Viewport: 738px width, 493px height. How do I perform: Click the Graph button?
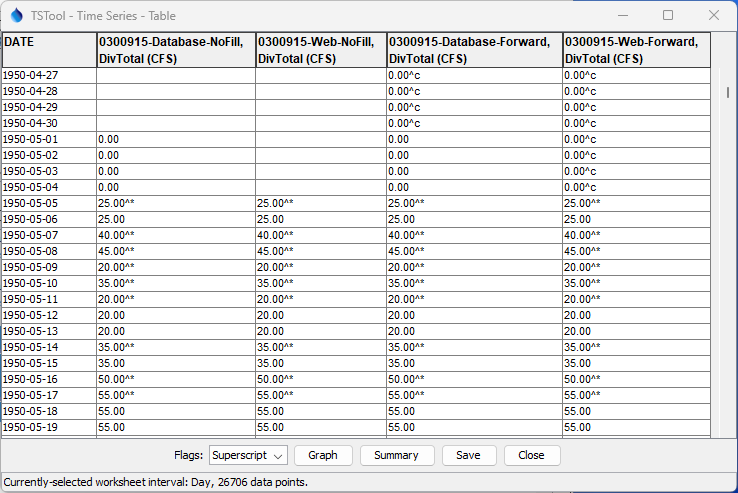point(323,455)
